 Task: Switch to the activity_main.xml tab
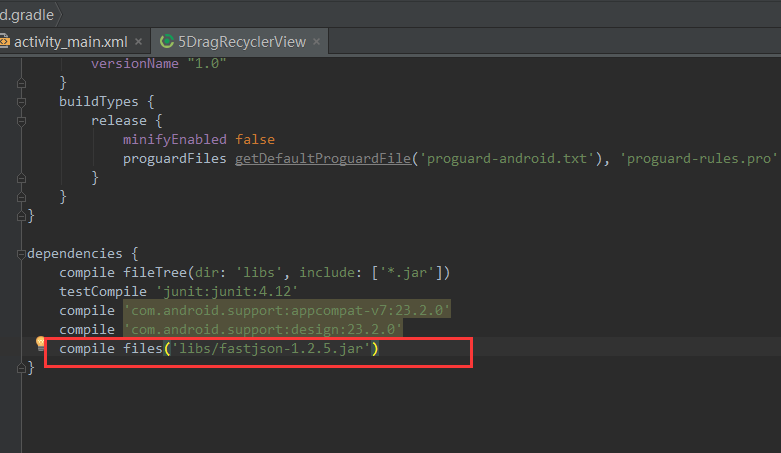click(71, 42)
